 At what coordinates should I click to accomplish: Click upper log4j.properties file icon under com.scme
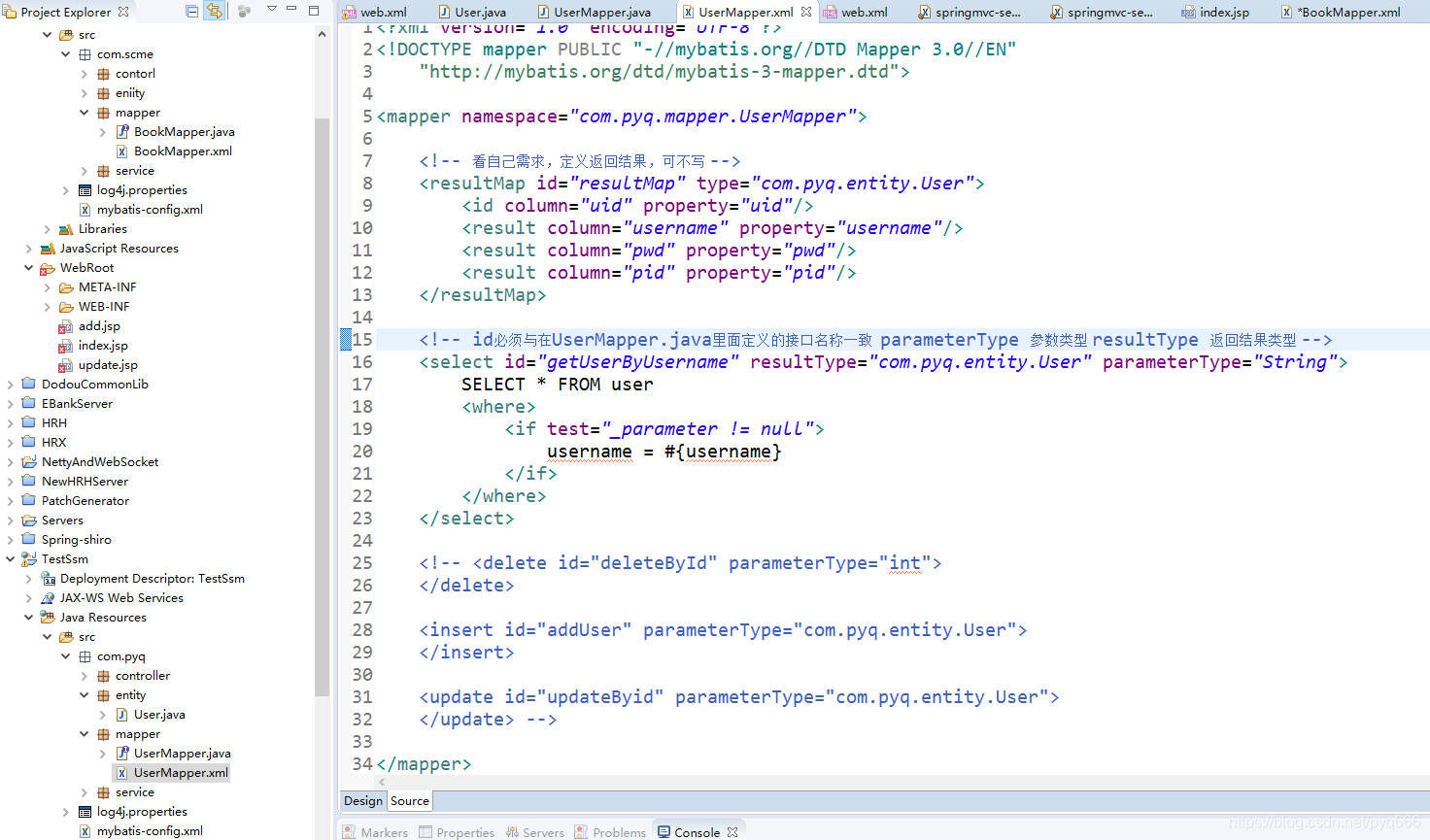[x=85, y=190]
